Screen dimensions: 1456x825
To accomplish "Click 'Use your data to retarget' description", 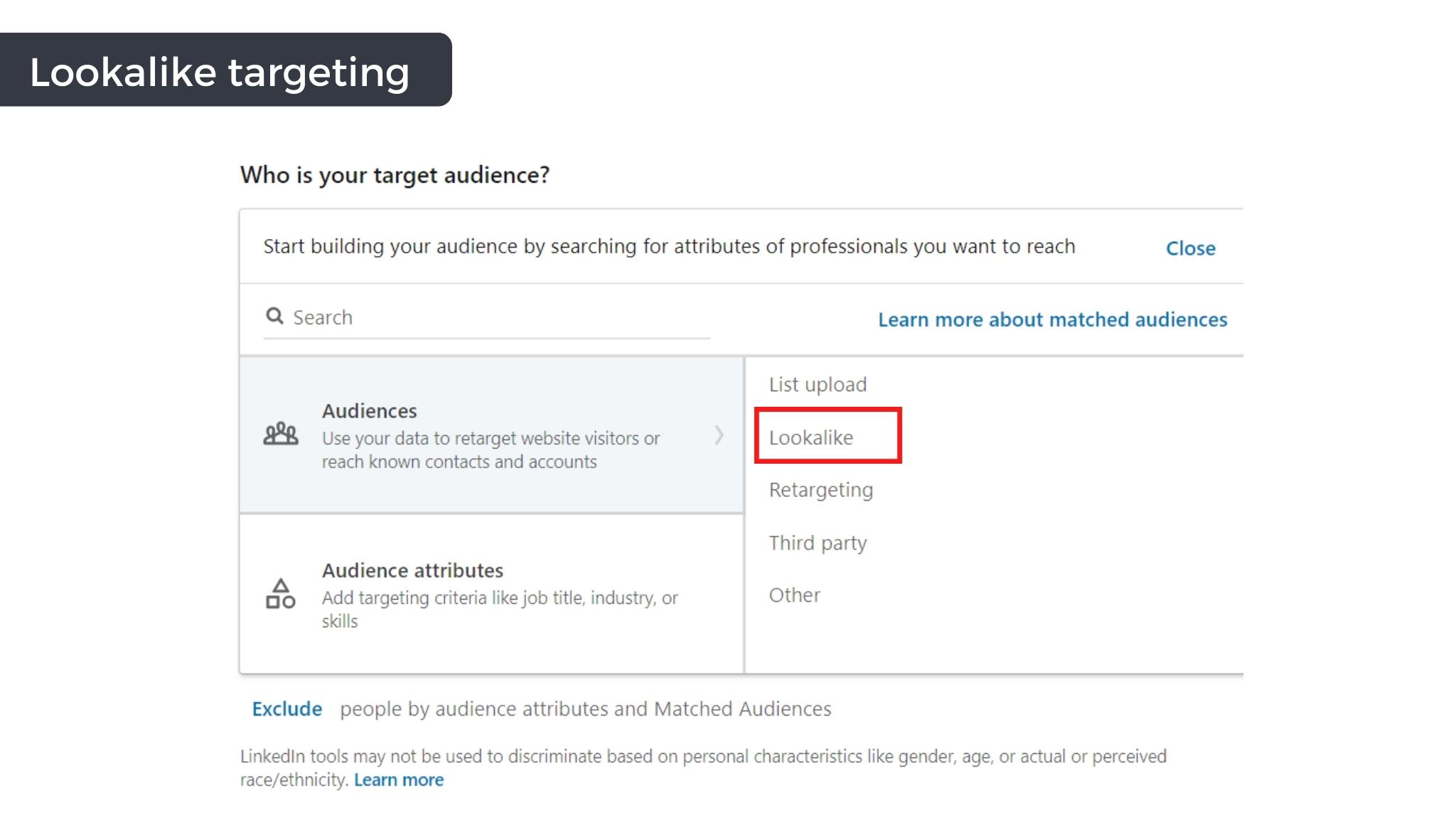I will coord(491,449).
